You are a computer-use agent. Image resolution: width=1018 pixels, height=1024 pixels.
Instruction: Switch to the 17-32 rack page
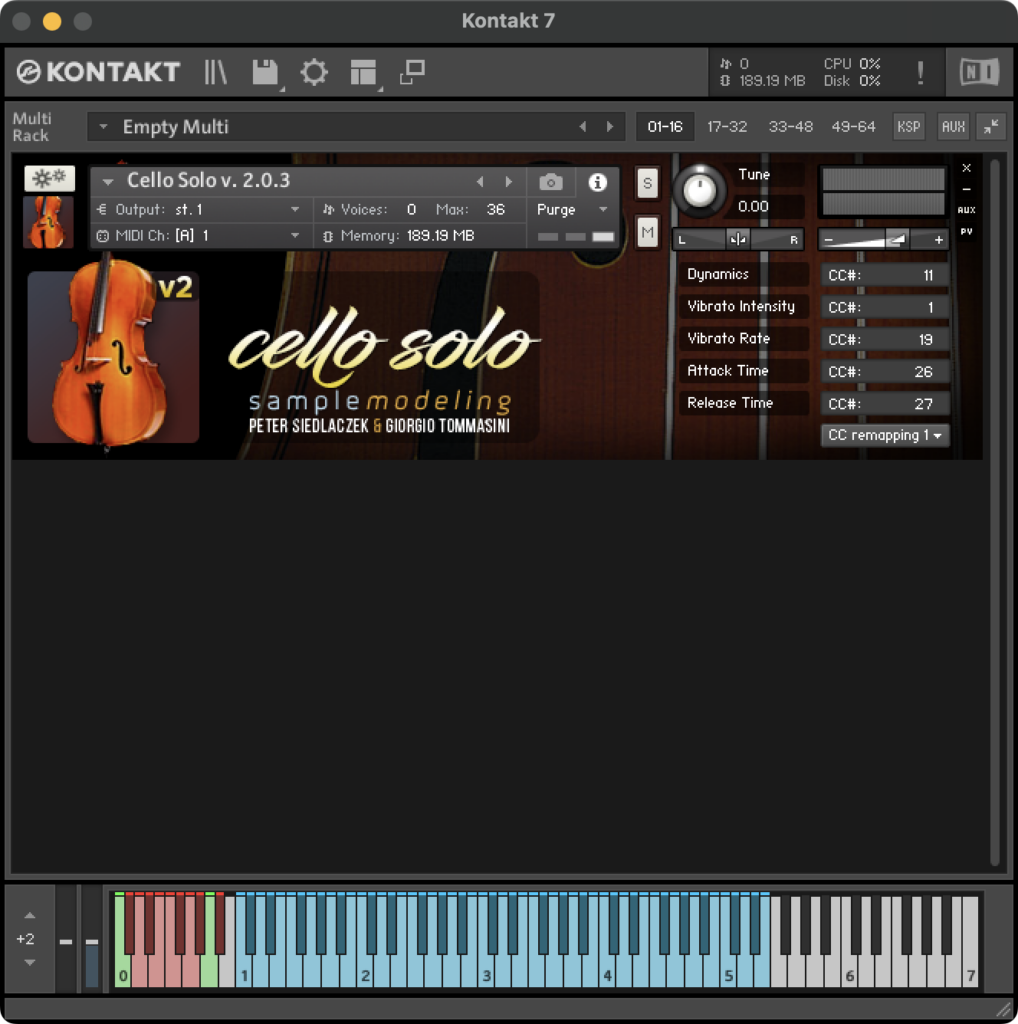(x=727, y=127)
